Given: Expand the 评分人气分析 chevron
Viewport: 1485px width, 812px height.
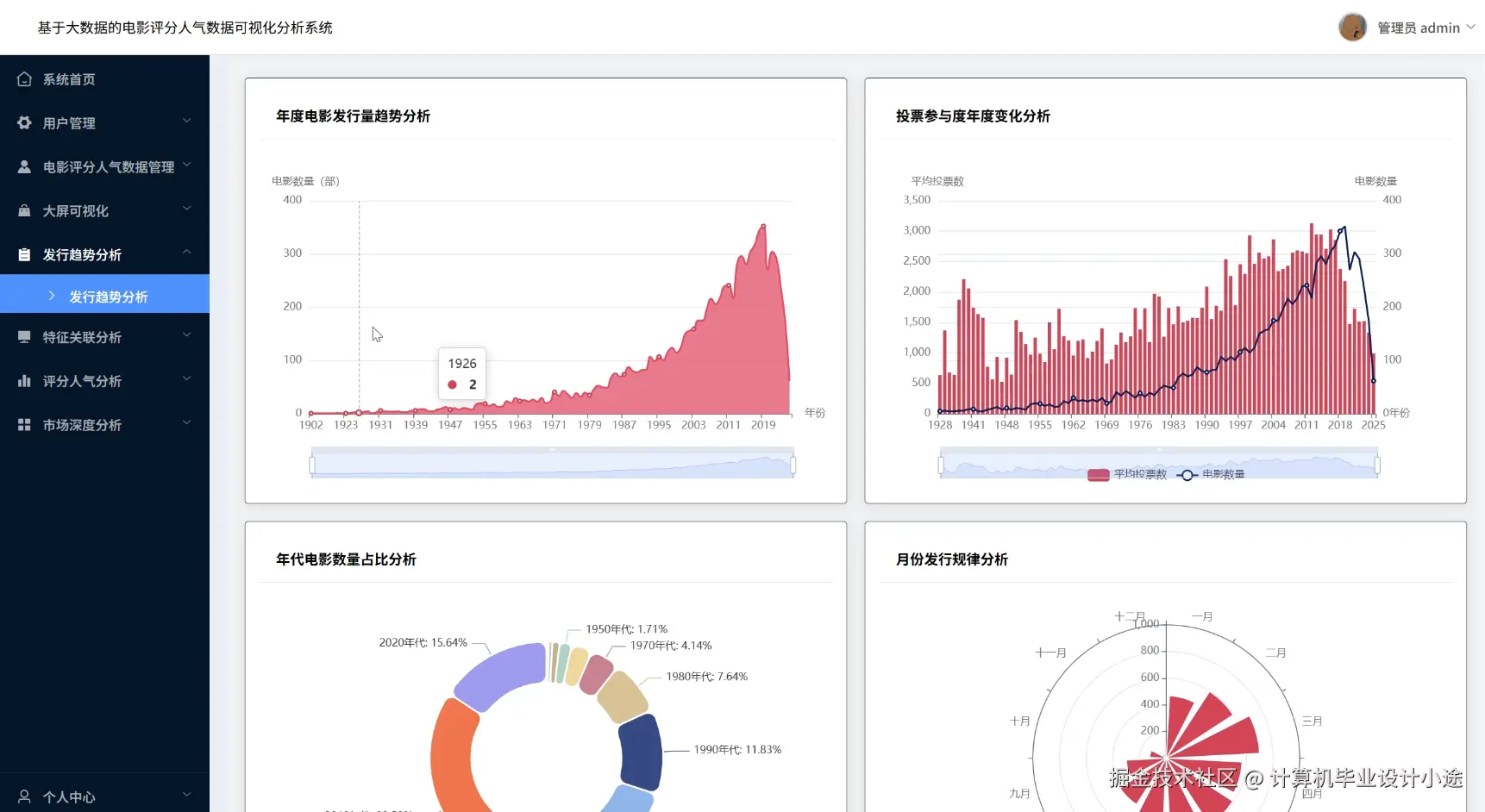Looking at the screenshot, I should [186, 379].
